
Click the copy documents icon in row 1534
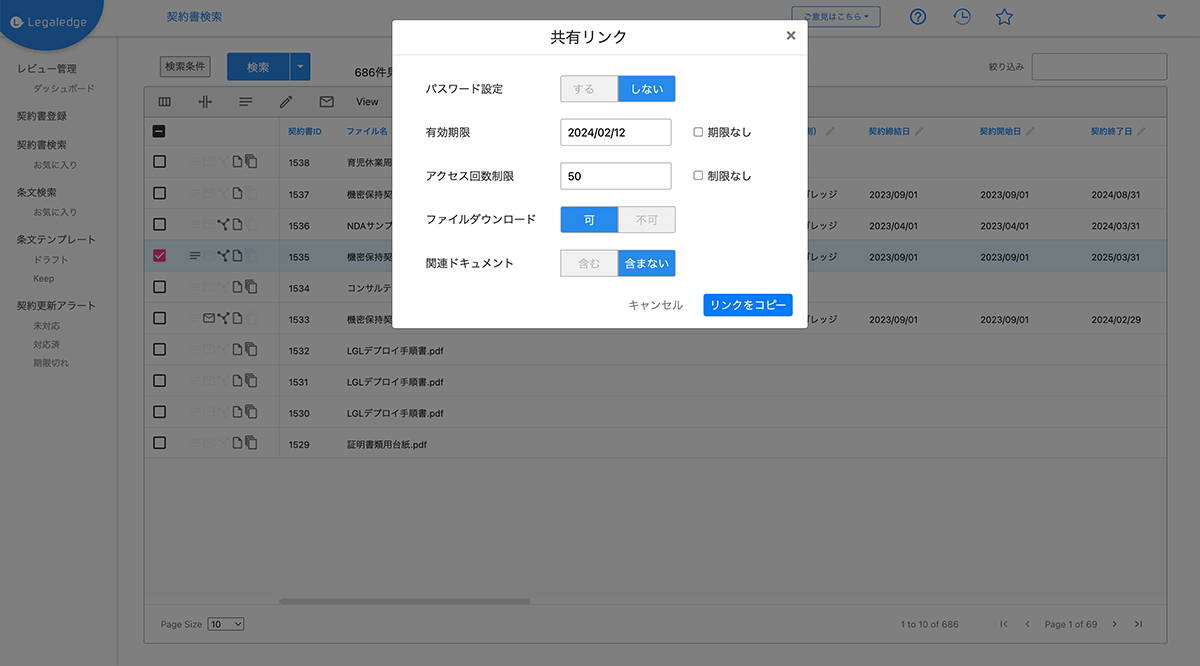(x=251, y=287)
